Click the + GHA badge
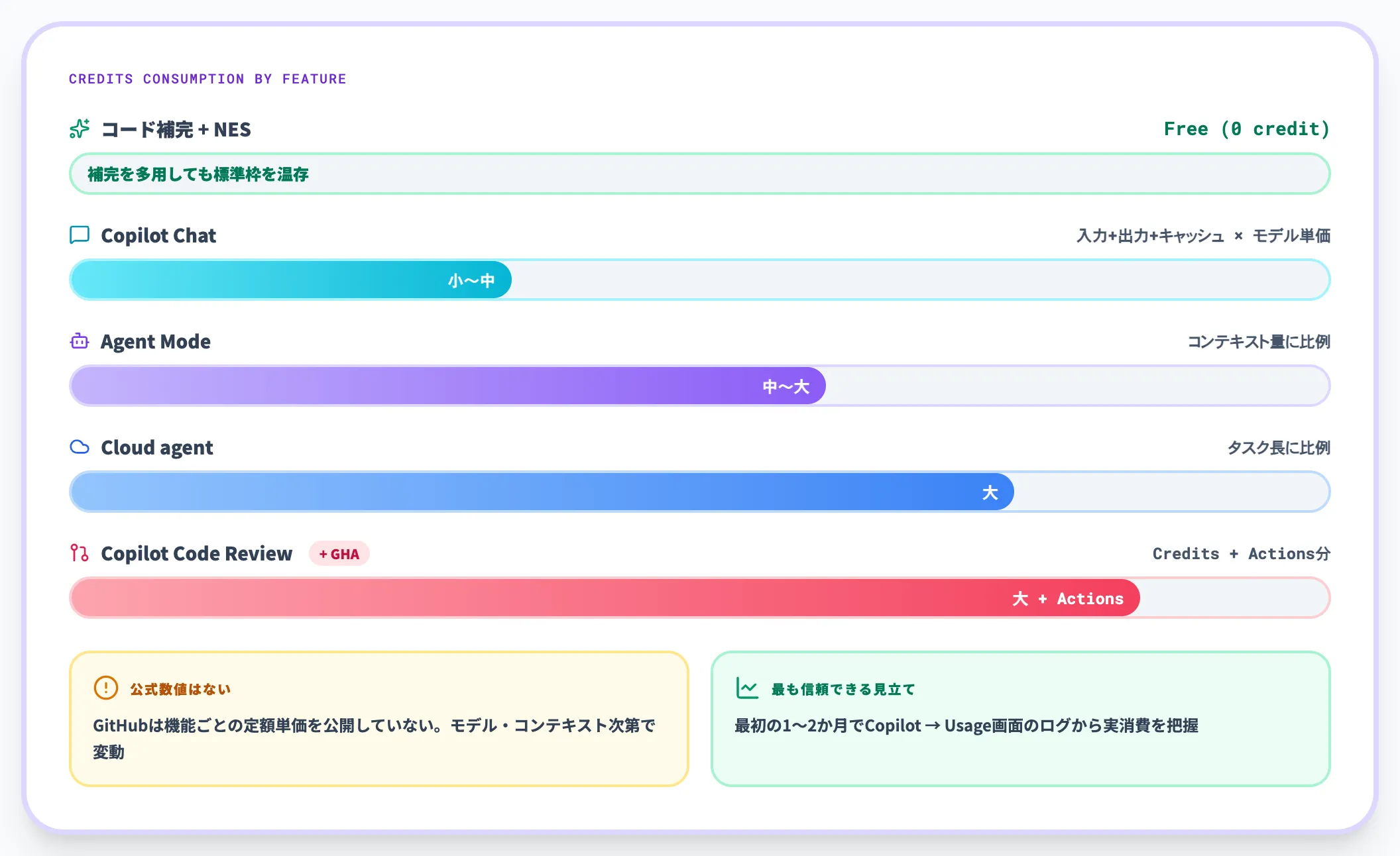The width and height of the screenshot is (1400, 856). pyautogui.click(x=339, y=554)
